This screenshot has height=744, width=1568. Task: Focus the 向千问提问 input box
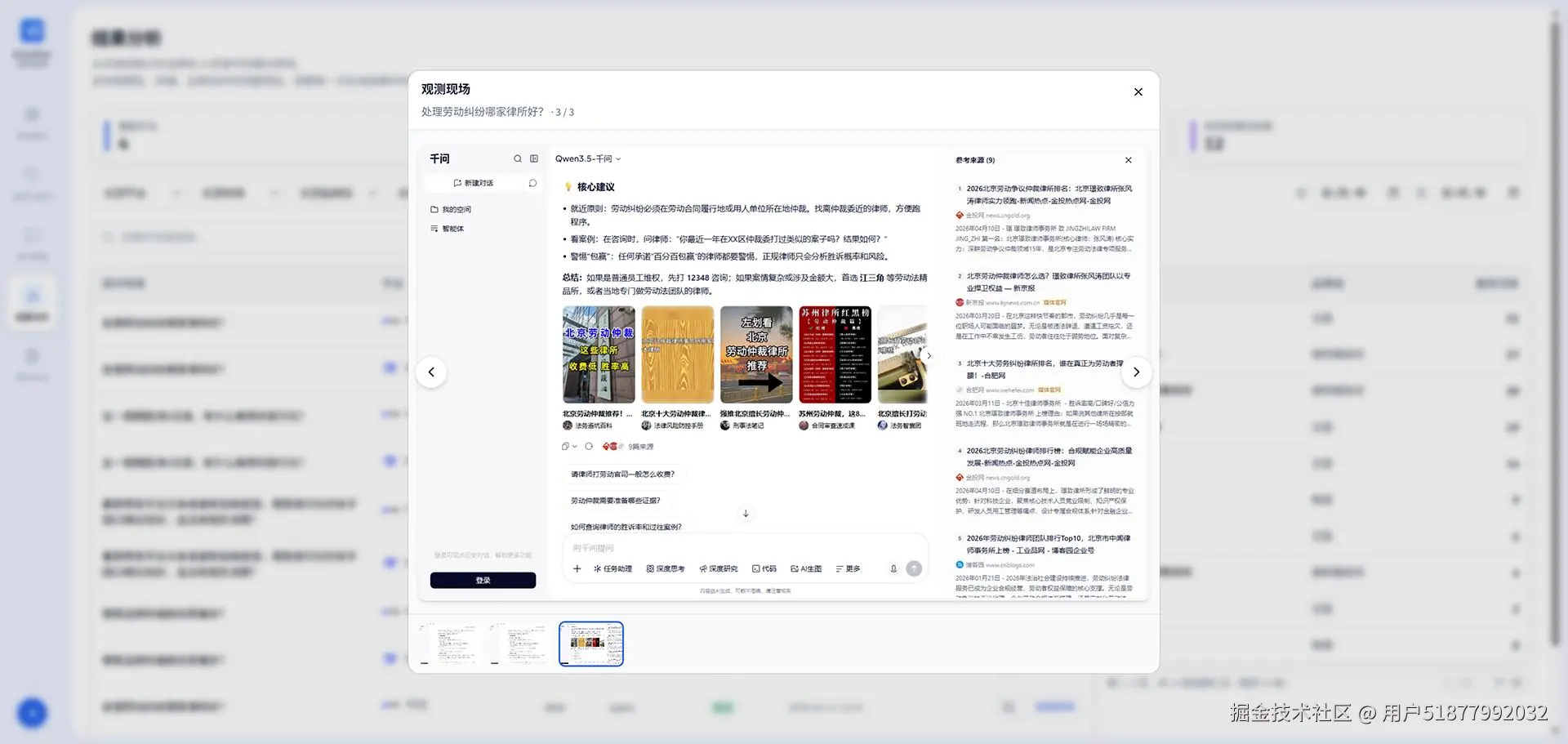point(745,548)
